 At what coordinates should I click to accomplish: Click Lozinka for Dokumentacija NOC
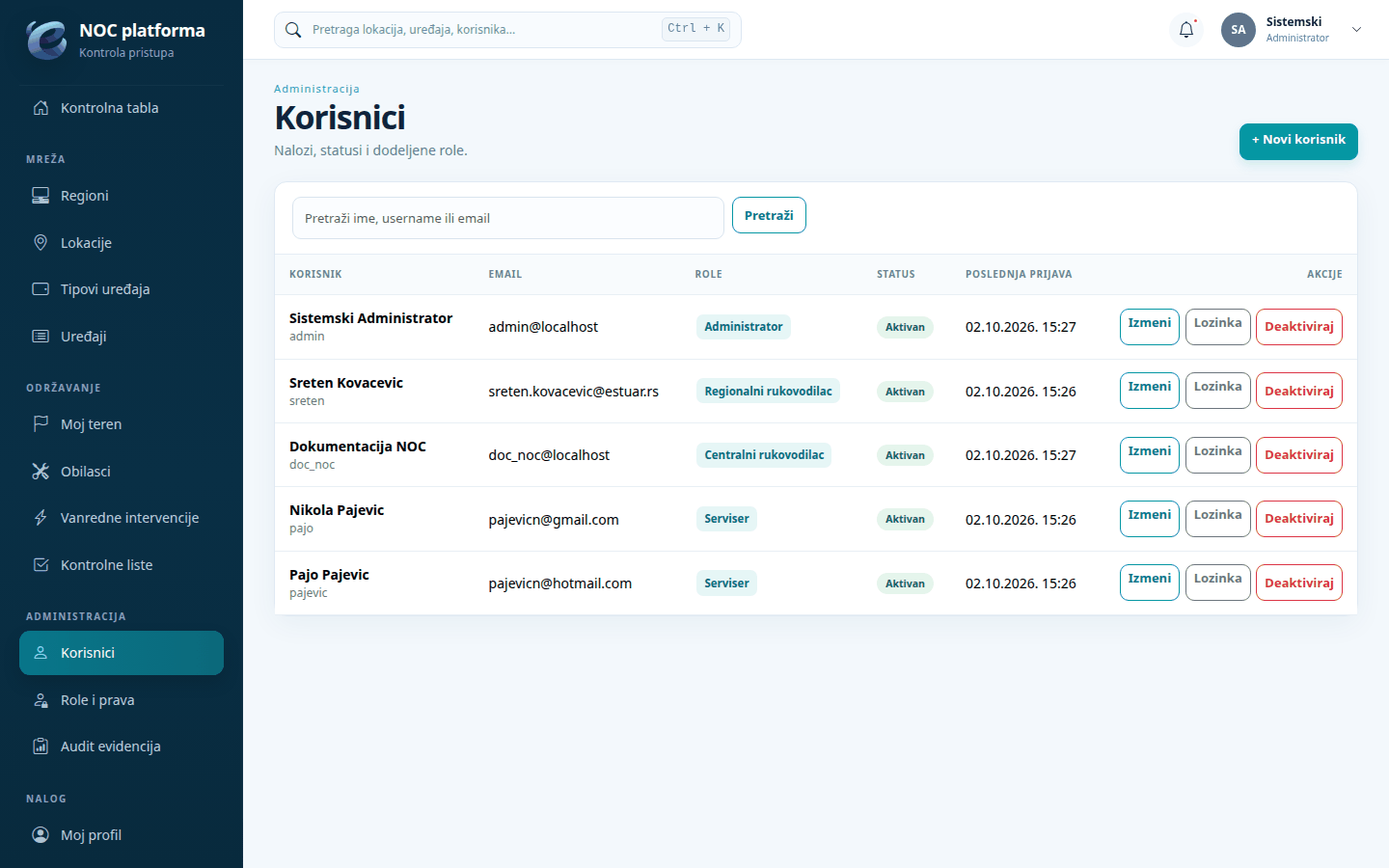[x=1218, y=455]
